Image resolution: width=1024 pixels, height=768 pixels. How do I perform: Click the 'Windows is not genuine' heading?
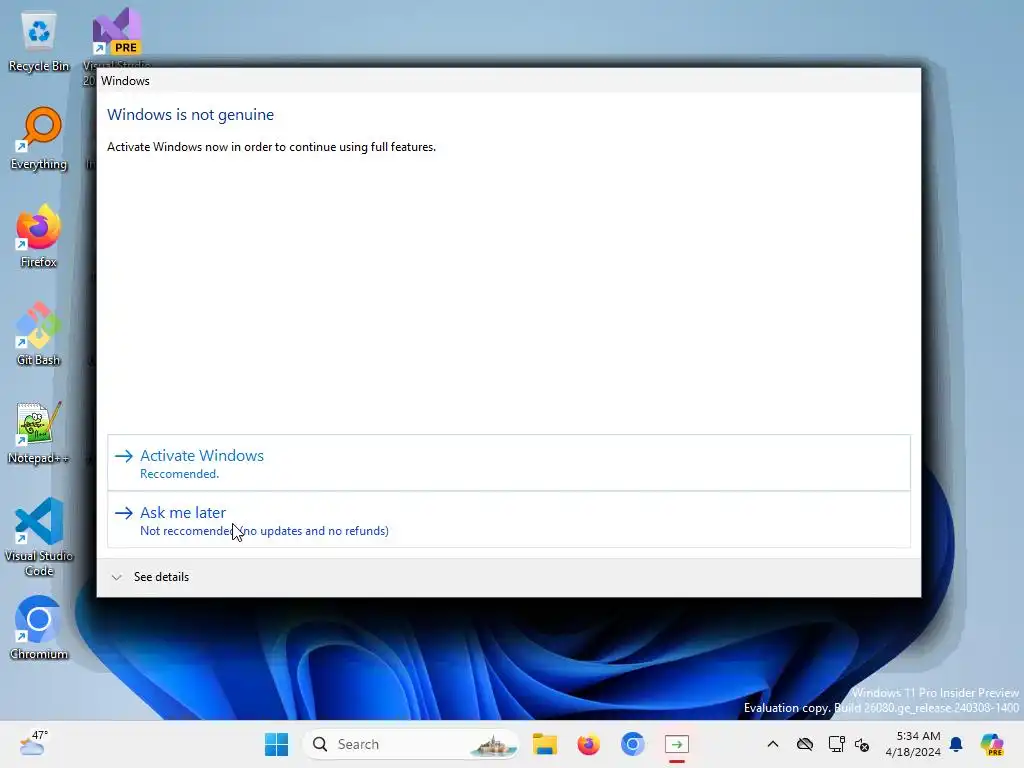(x=191, y=115)
